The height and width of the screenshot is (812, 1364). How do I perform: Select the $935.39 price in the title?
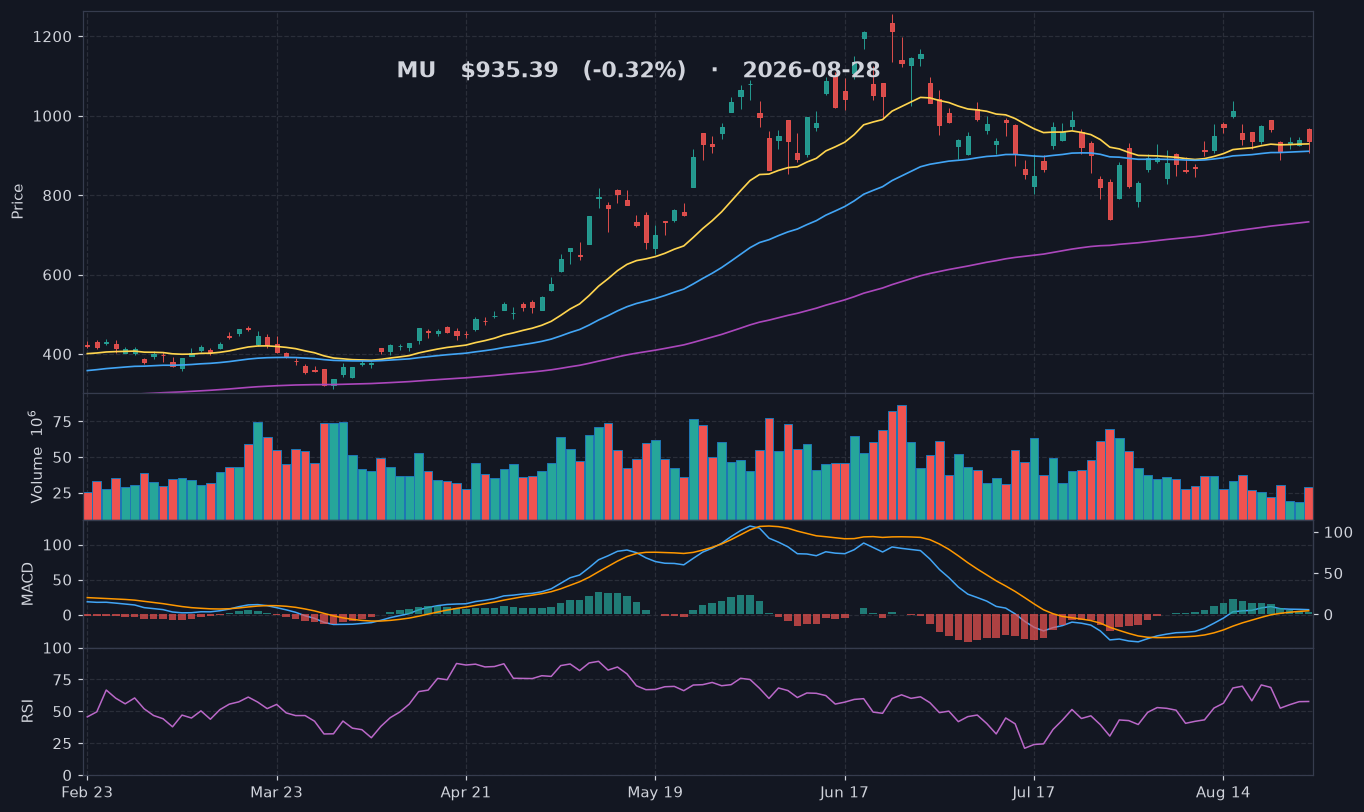[x=509, y=71]
